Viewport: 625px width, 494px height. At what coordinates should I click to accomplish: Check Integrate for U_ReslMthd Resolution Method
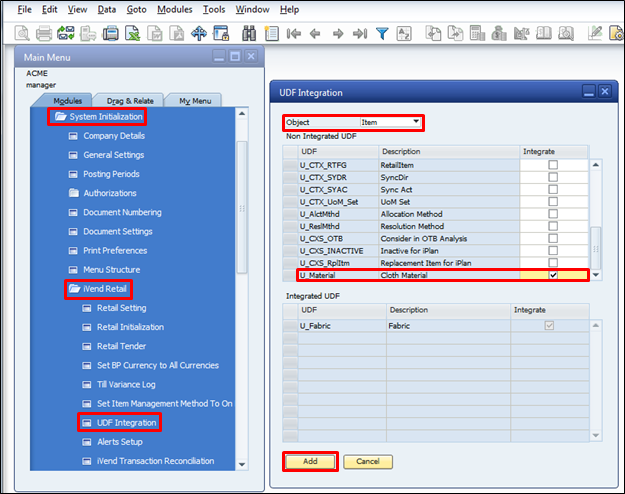[x=553, y=226]
